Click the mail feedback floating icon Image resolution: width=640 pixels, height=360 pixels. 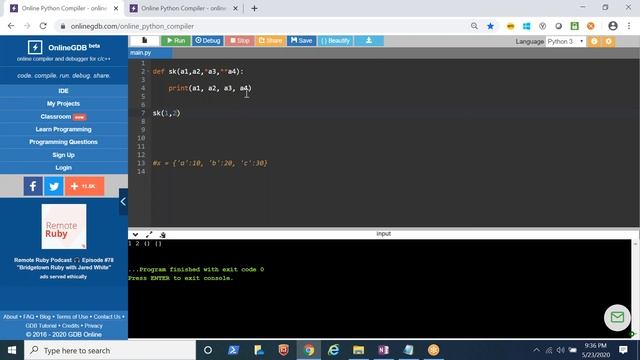(x=617, y=317)
